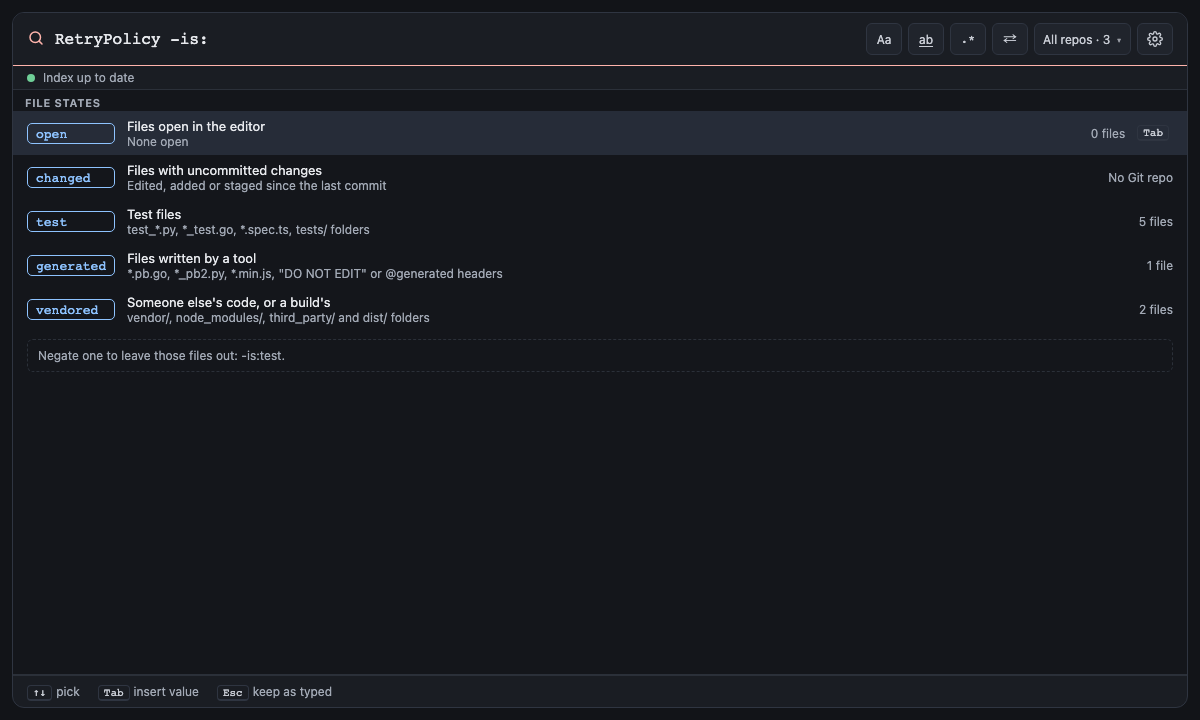Select the generated file state tag
The image size is (1200, 720).
71,266
